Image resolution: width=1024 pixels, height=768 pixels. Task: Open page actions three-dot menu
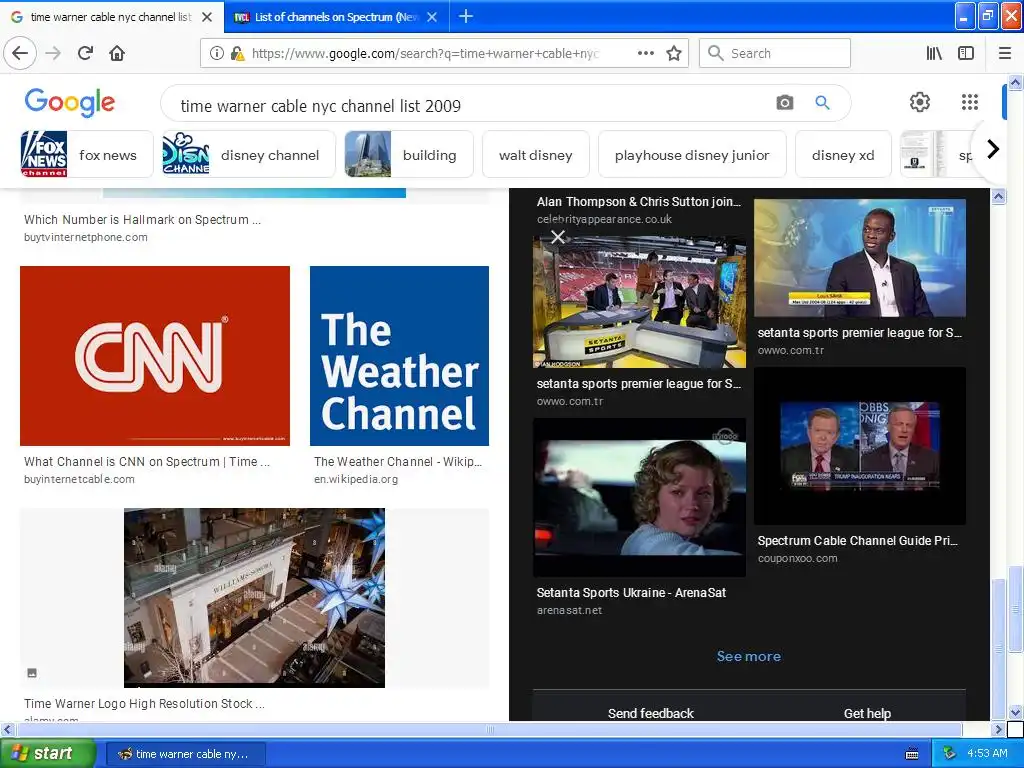tap(645, 53)
